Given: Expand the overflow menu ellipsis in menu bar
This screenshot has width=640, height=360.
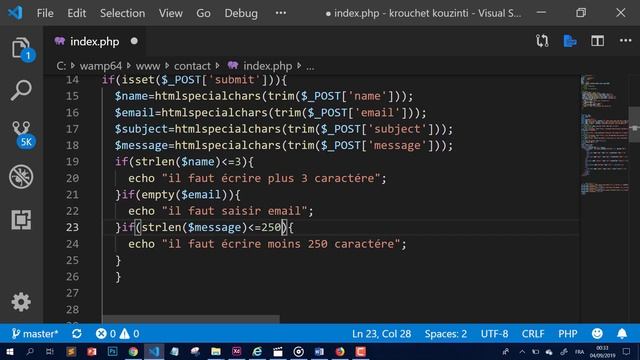Looking at the screenshot, I should [x=280, y=13].
